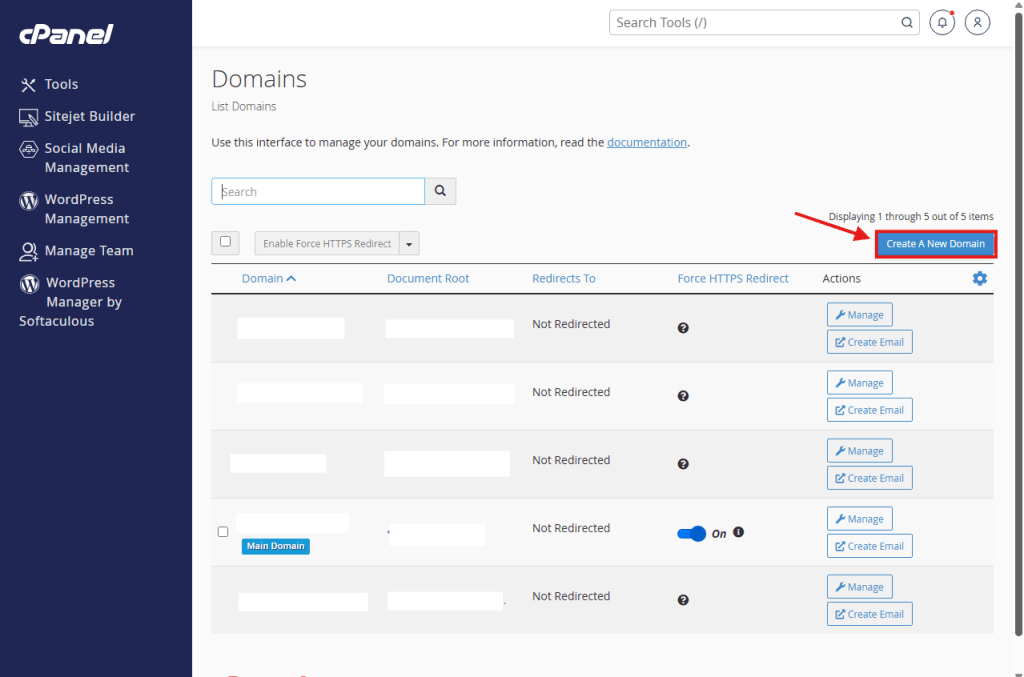Expand Enable Force HTTPS Redirect dropdown arrow
This screenshot has width=1024, height=677.
point(409,244)
